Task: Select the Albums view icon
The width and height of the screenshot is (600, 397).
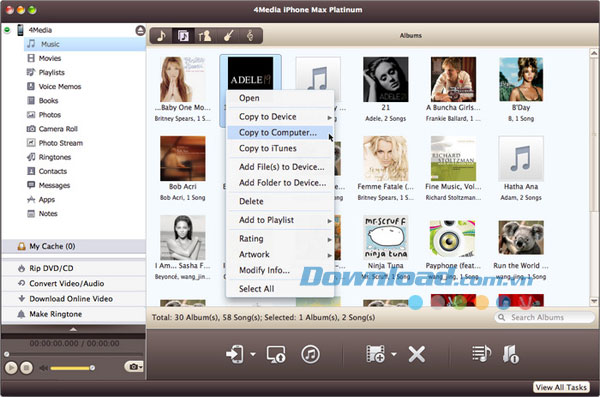Action: 183,36
